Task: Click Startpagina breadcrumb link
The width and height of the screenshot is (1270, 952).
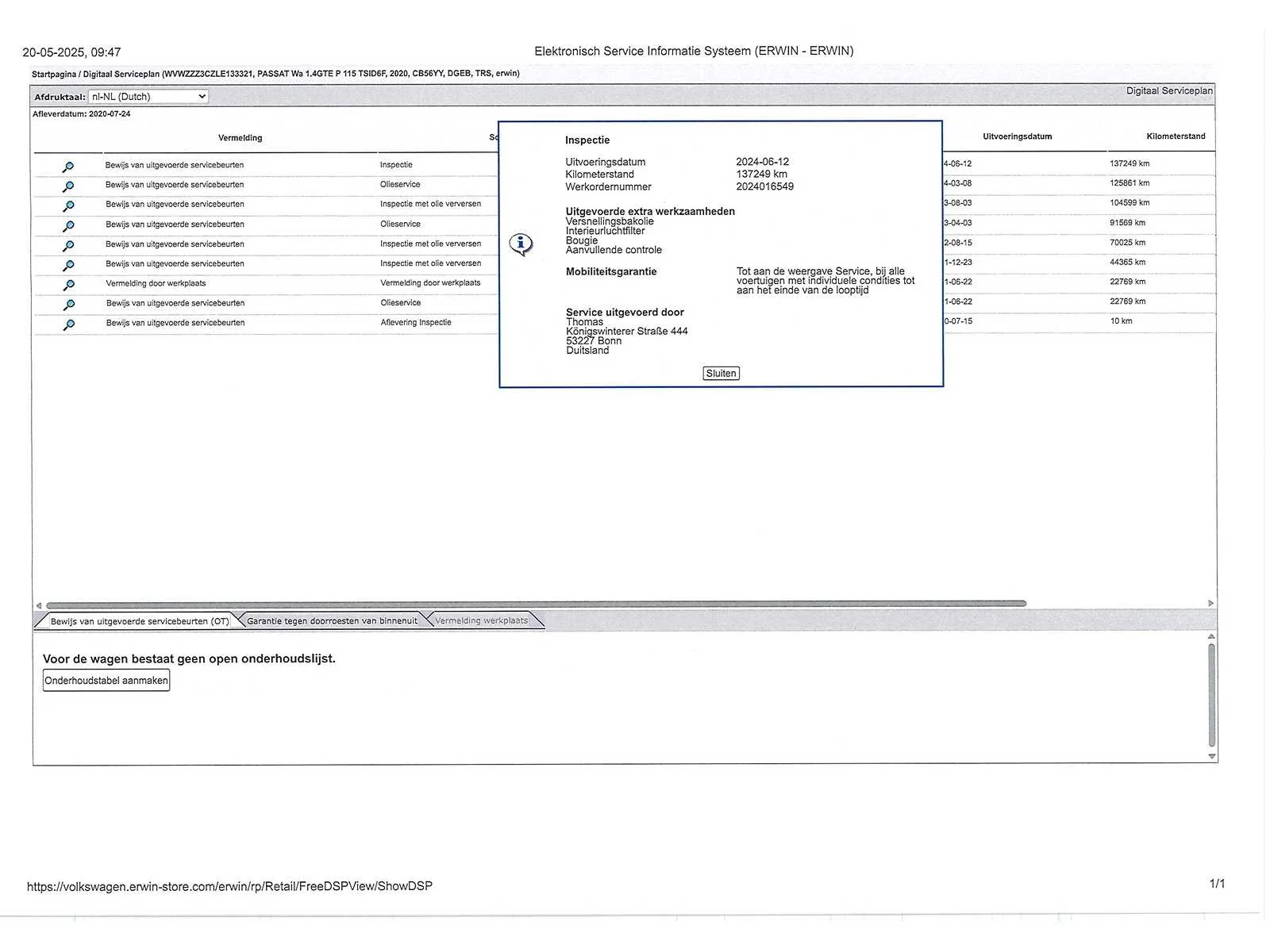Action: point(54,74)
